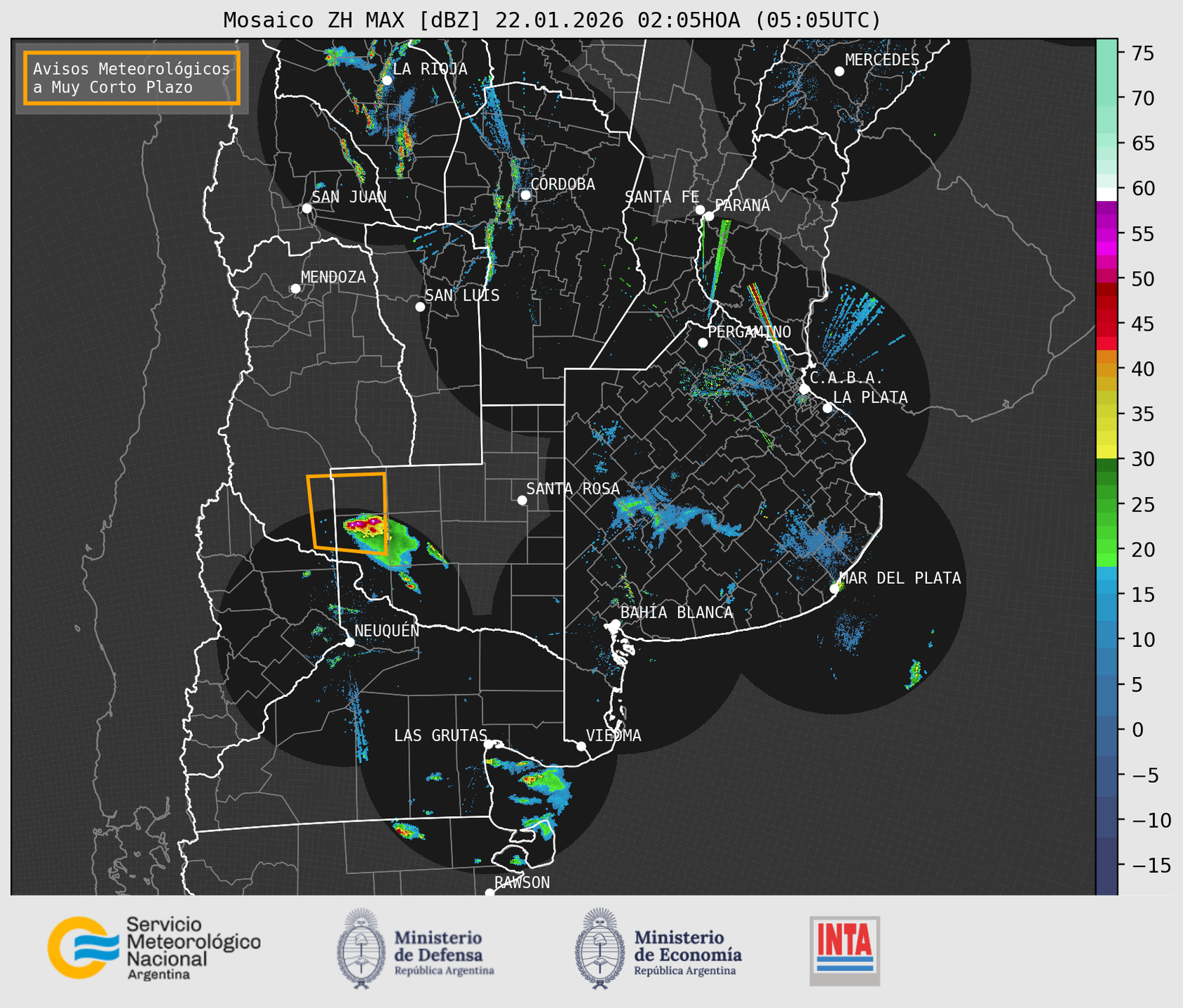Click the Ministerio de Economía emblem
Screen dimensions: 1183x1008
599,948
